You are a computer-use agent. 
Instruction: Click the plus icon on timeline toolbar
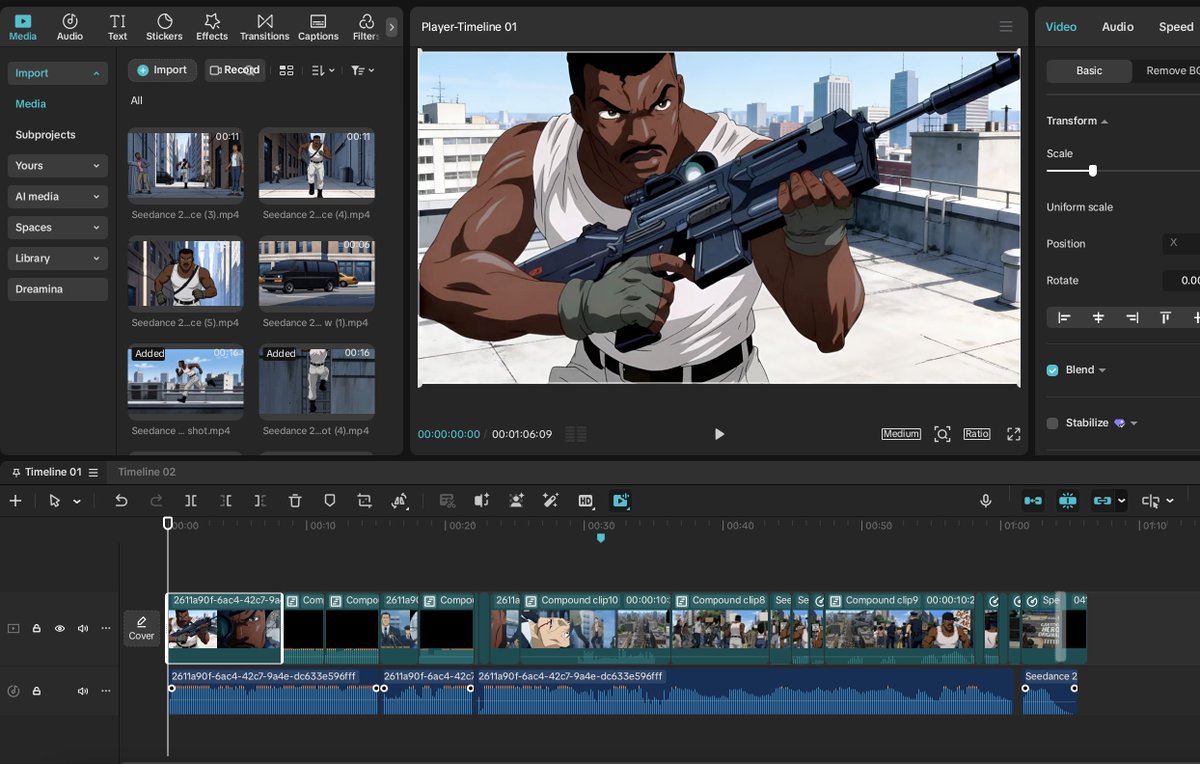(x=15, y=501)
